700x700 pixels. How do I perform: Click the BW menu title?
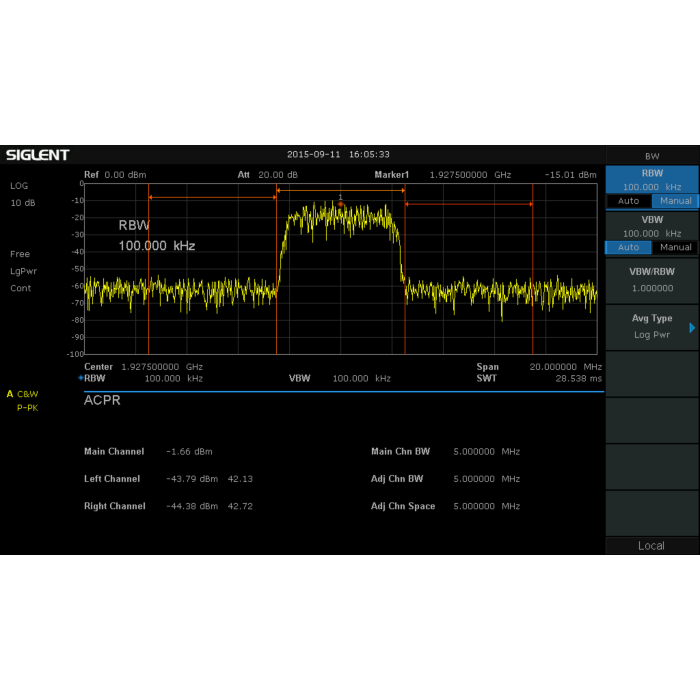point(652,156)
